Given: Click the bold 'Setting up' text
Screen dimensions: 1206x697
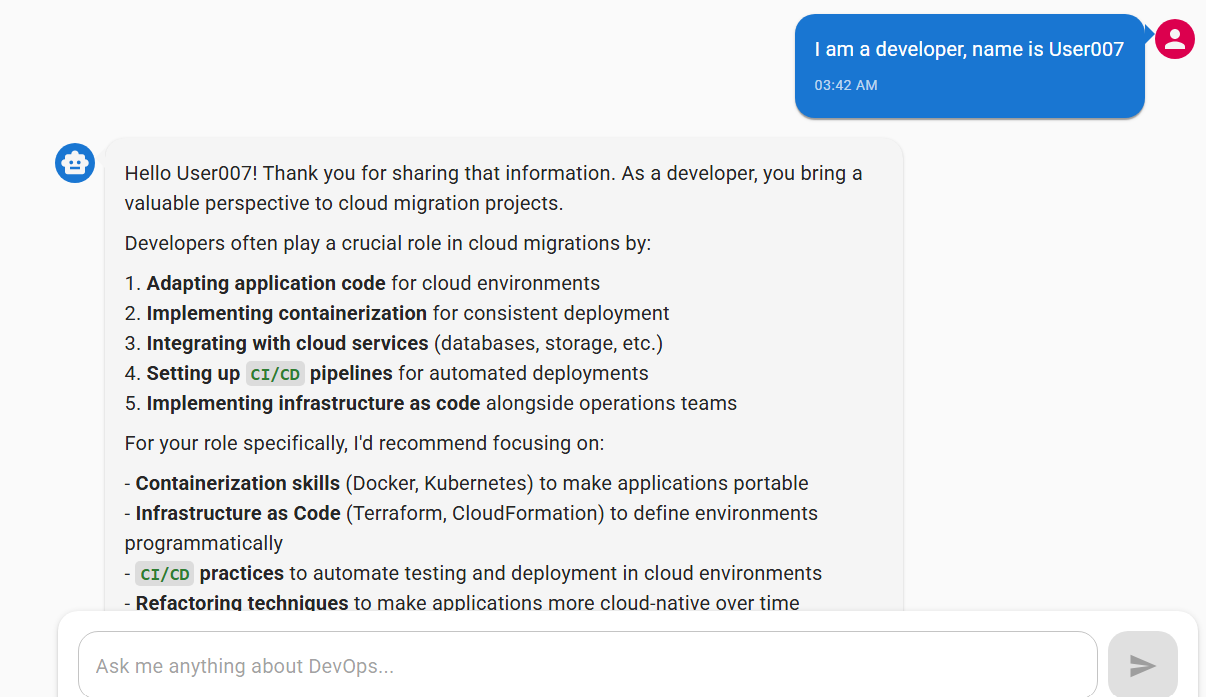Looking at the screenshot, I should coord(193,373).
